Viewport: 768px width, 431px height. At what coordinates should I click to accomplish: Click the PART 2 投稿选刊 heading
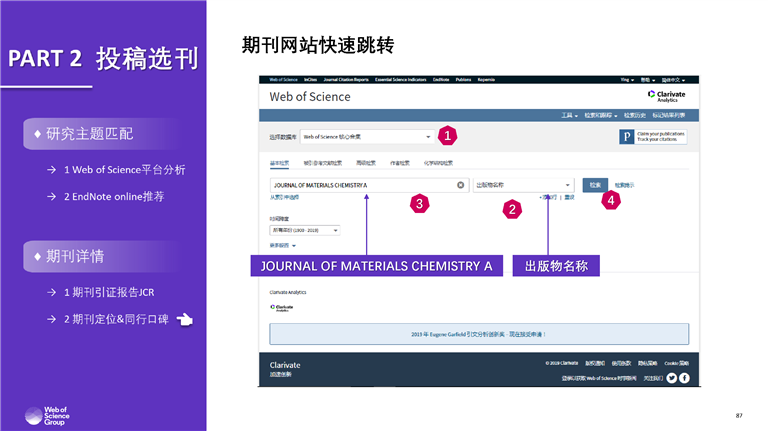click(x=103, y=58)
